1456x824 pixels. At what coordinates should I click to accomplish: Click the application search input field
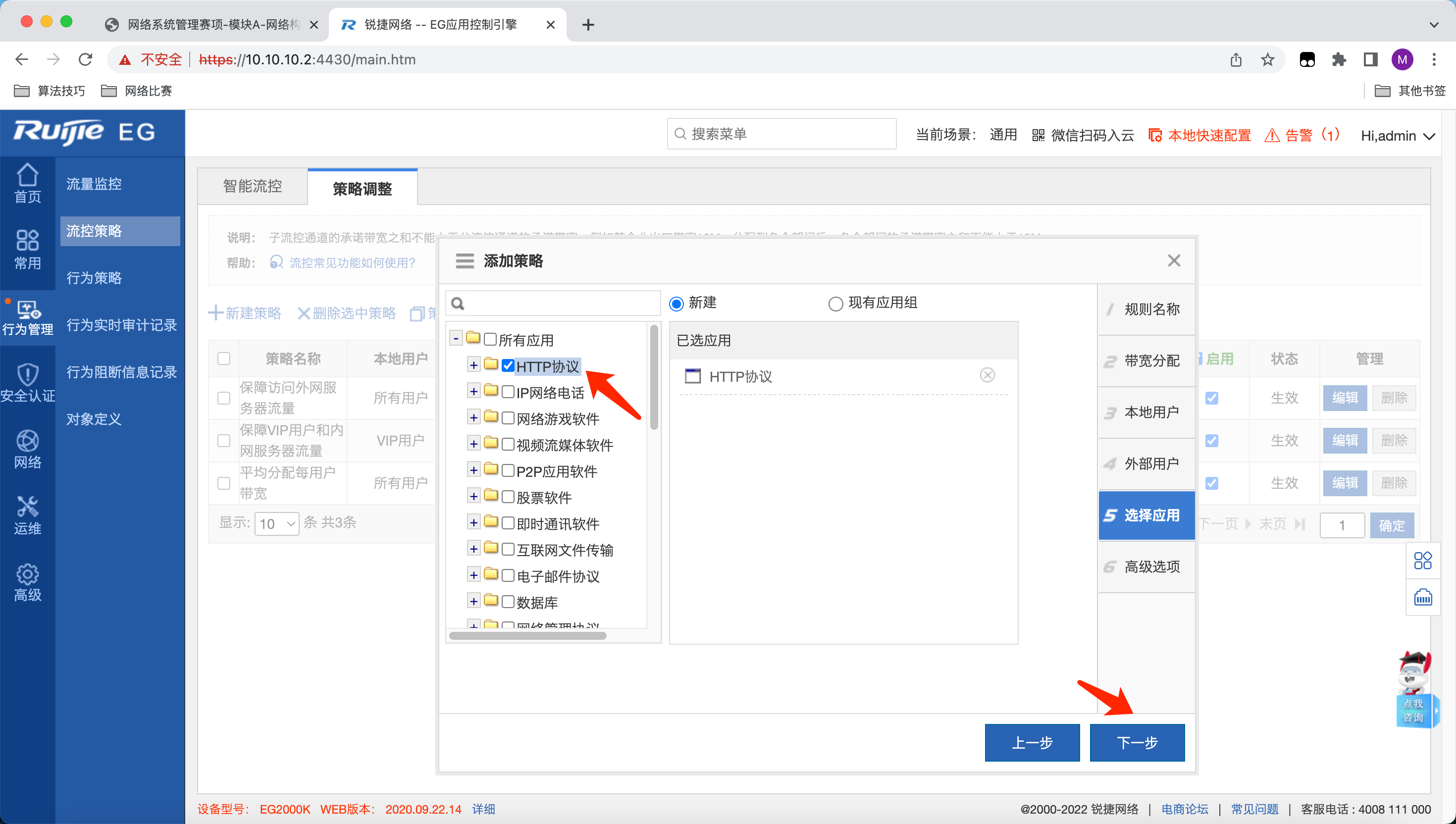(560, 304)
